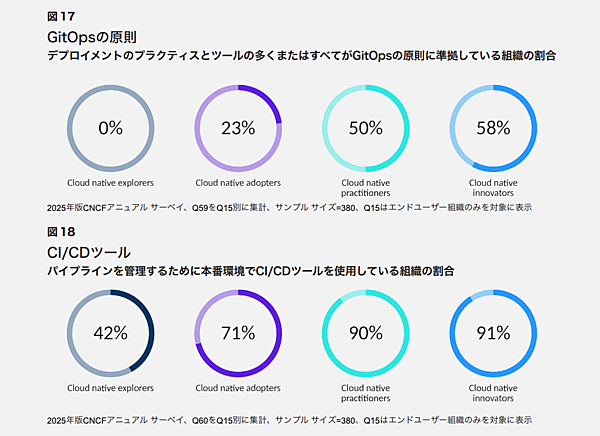600x436 pixels.
Task: Click "Cloud native adopters" label under 23% chart
Action: pos(238,184)
